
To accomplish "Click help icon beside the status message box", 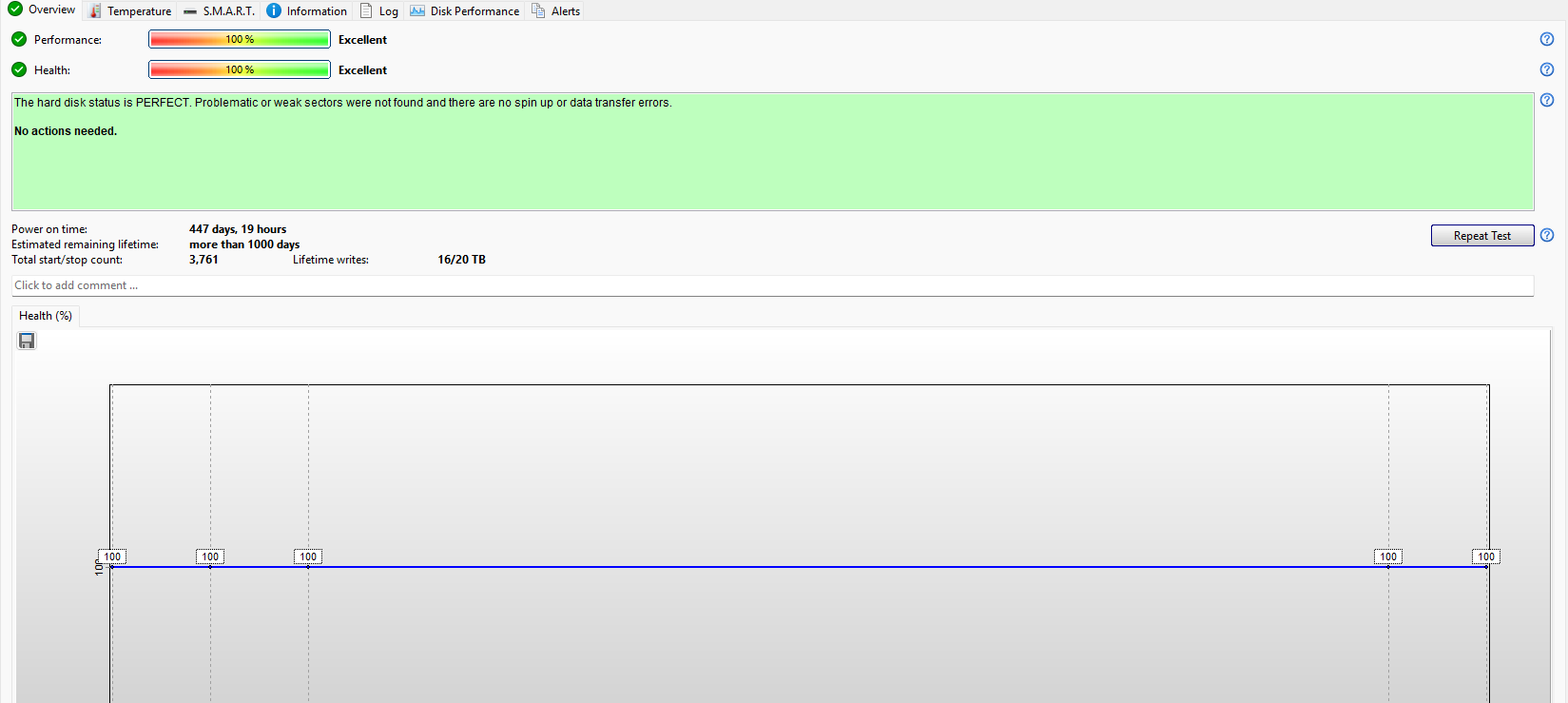I will click(x=1546, y=100).
